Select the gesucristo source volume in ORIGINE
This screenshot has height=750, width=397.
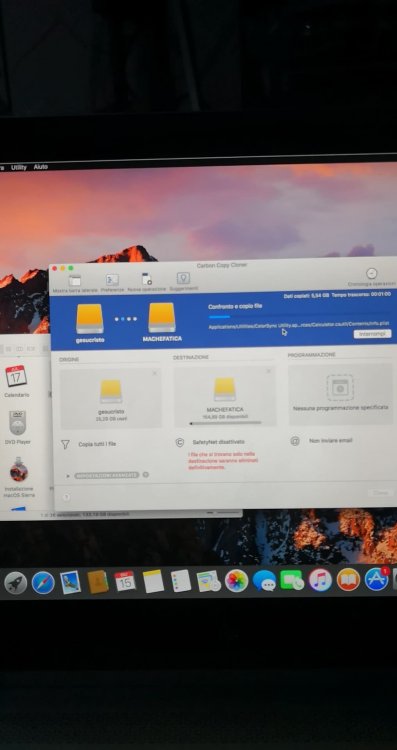tap(111, 398)
